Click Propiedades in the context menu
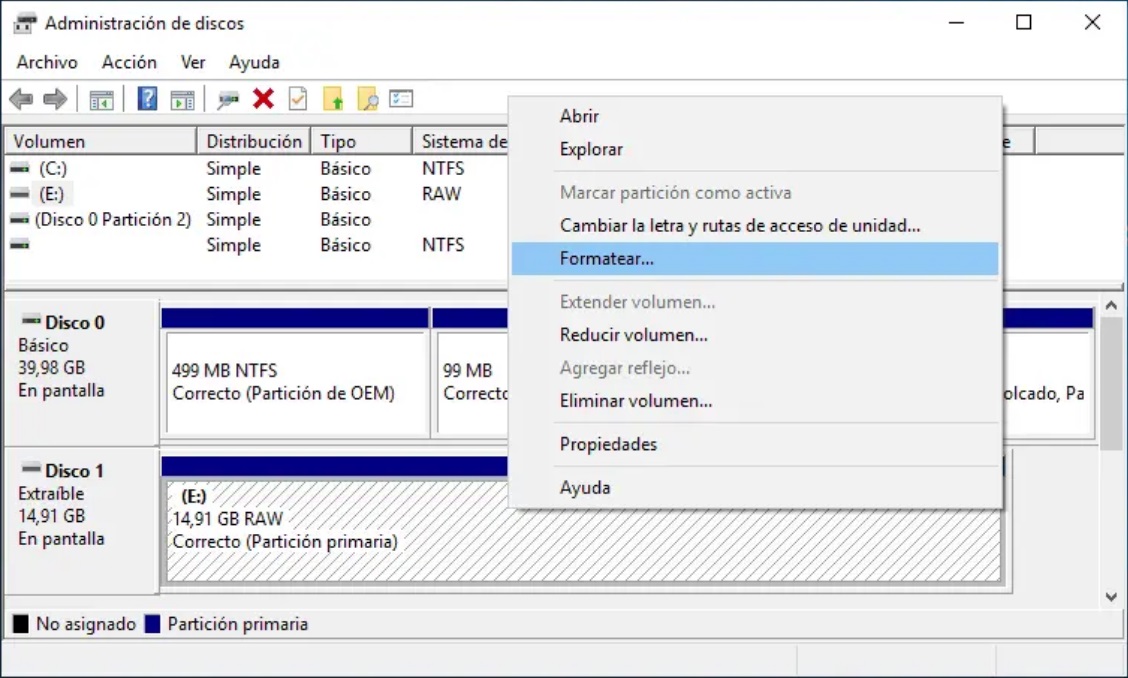The image size is (1128, 678). click(x=608, y=444)
